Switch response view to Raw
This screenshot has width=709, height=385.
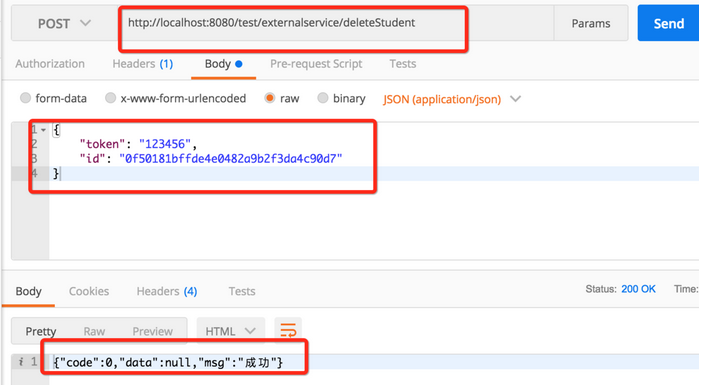(94, 331)
